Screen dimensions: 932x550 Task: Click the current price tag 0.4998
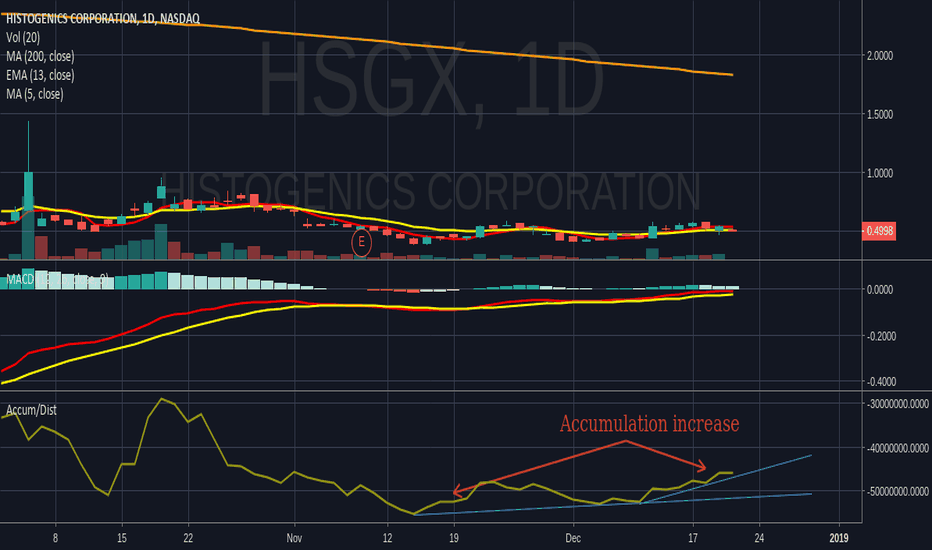(879, 231)
